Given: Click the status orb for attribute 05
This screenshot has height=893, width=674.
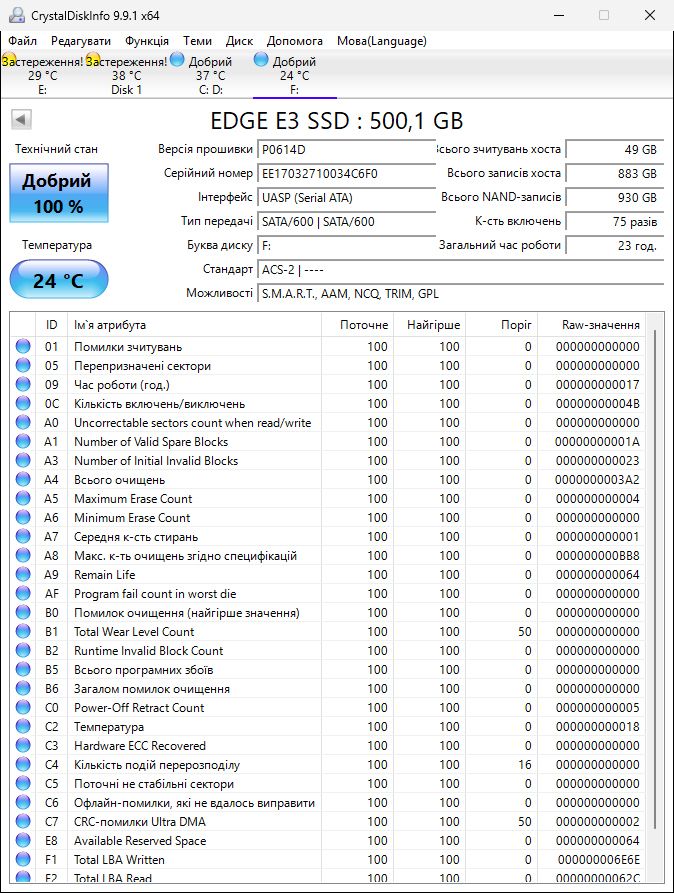Looking at the screenshot, I should coord(23,365).
